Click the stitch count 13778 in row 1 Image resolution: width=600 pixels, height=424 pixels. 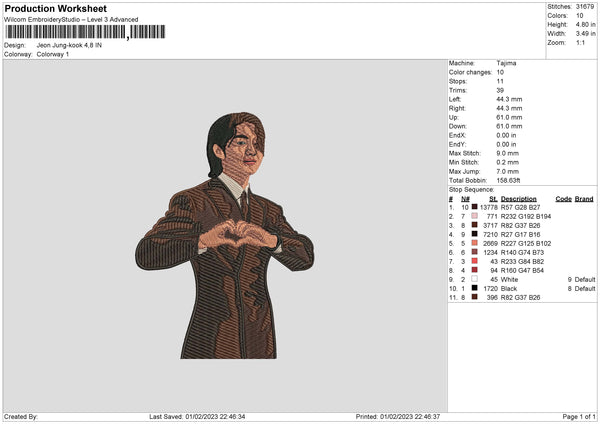(x=489, y=207)
